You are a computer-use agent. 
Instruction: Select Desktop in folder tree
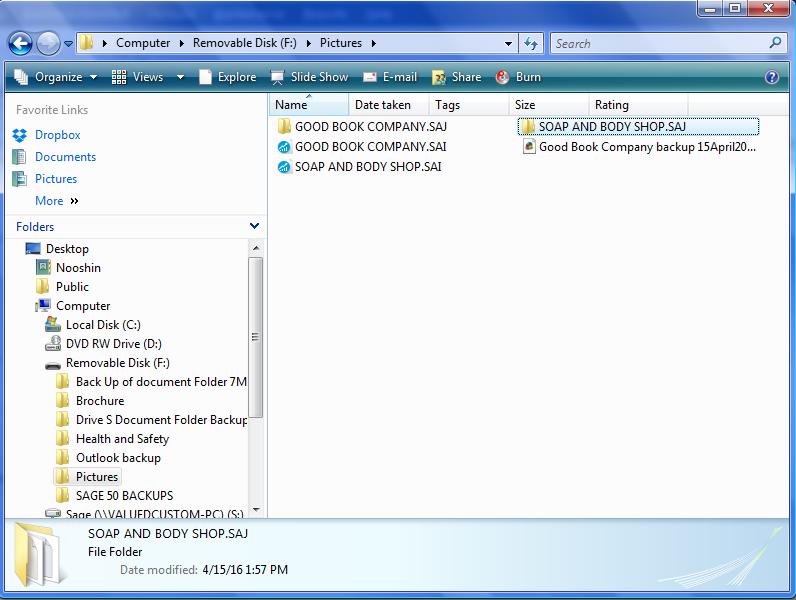tap(67, 249)
